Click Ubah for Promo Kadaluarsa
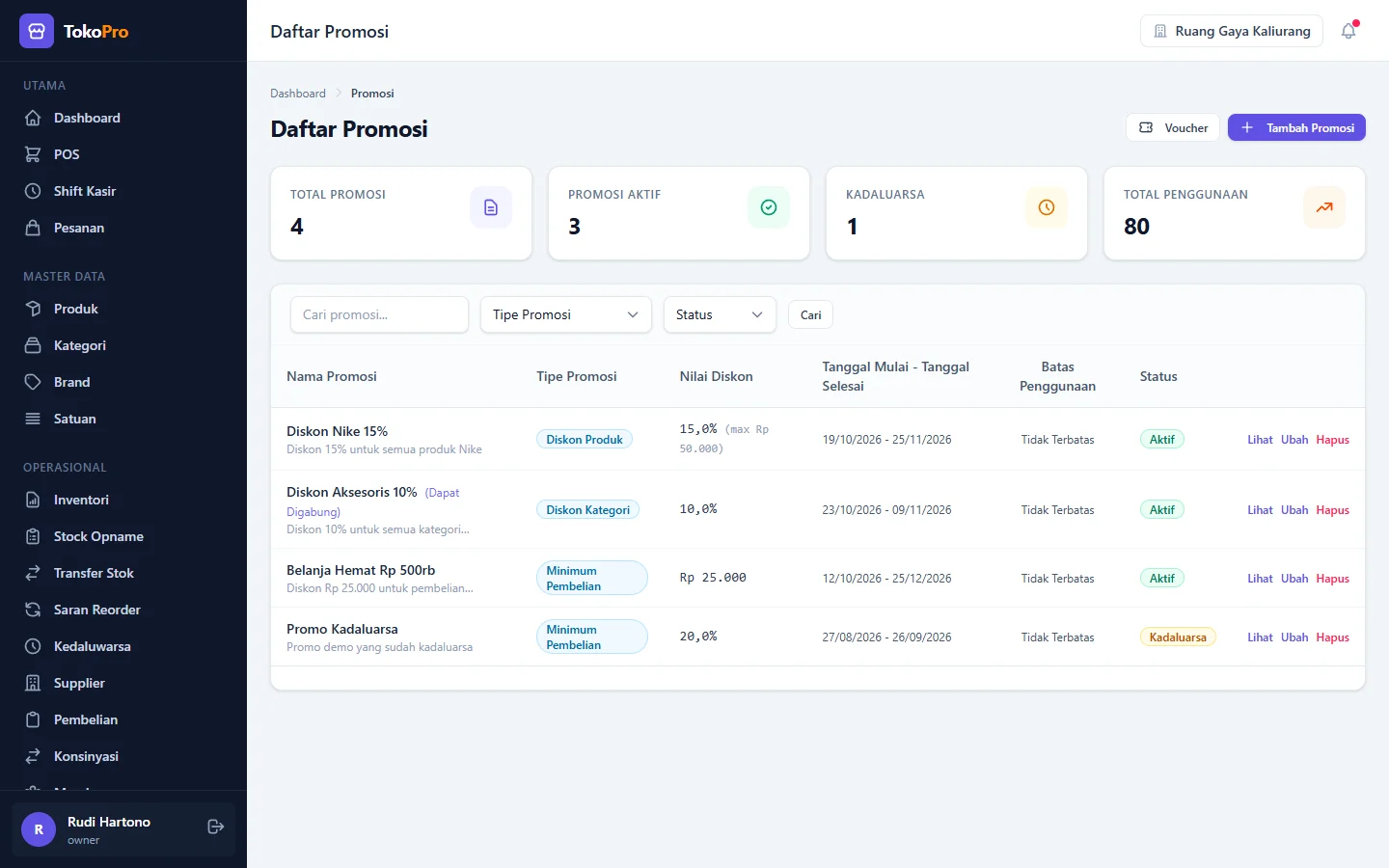 click(x=1294, y=637)
